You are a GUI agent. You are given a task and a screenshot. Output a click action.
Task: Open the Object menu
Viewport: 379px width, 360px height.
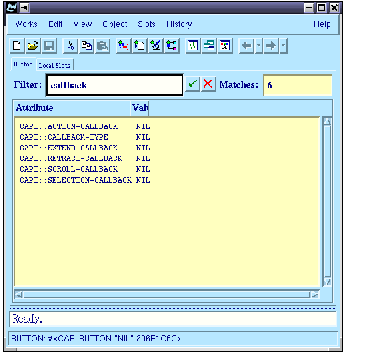115,24
